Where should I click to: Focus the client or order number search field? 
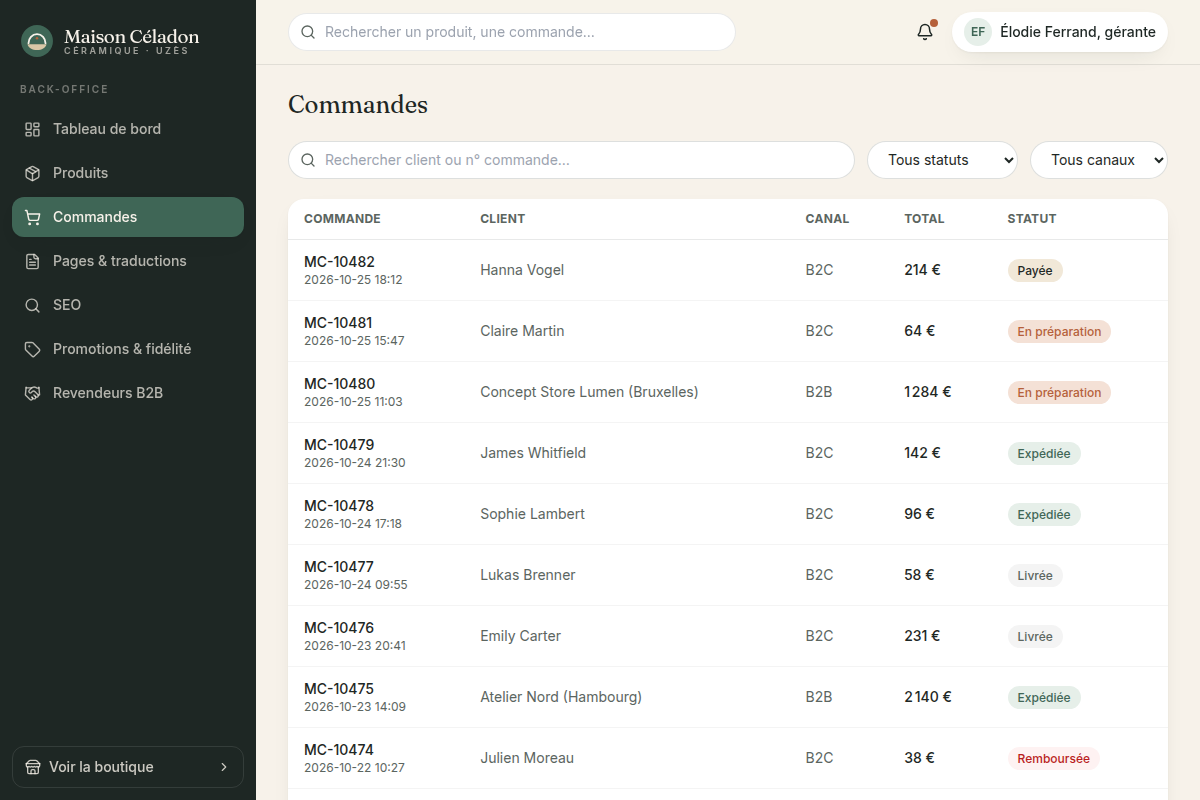pyautogui.click(x=571, y=160)
